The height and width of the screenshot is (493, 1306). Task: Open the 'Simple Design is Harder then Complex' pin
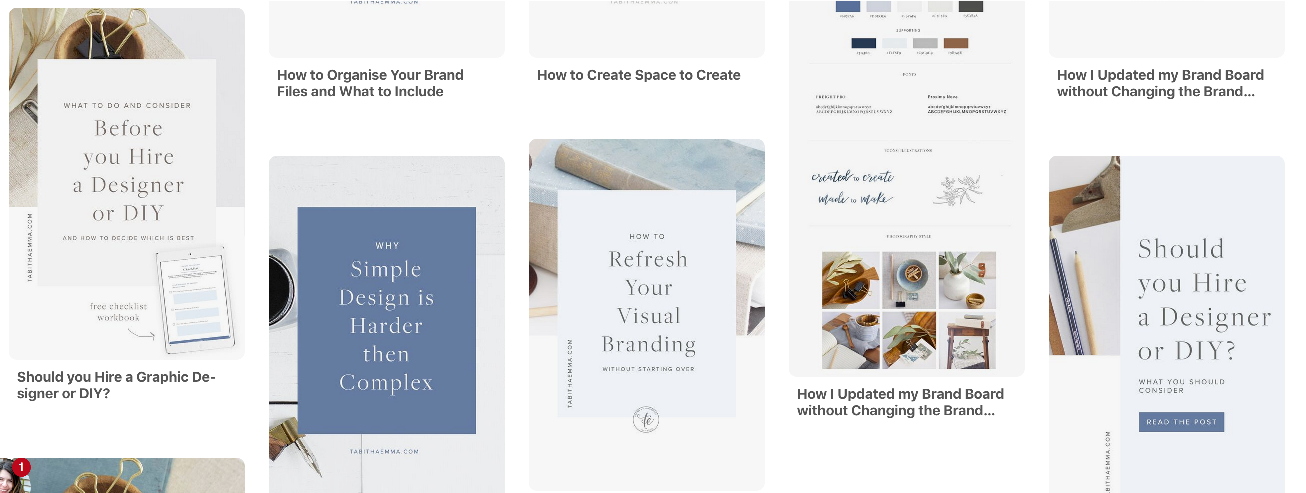click(387, 324)
